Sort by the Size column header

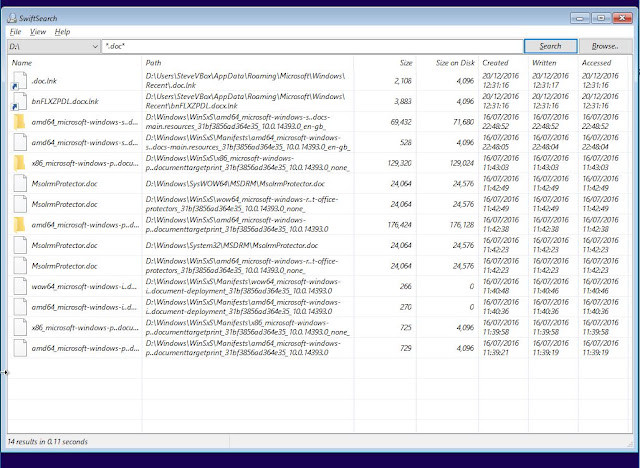[406, 63]
